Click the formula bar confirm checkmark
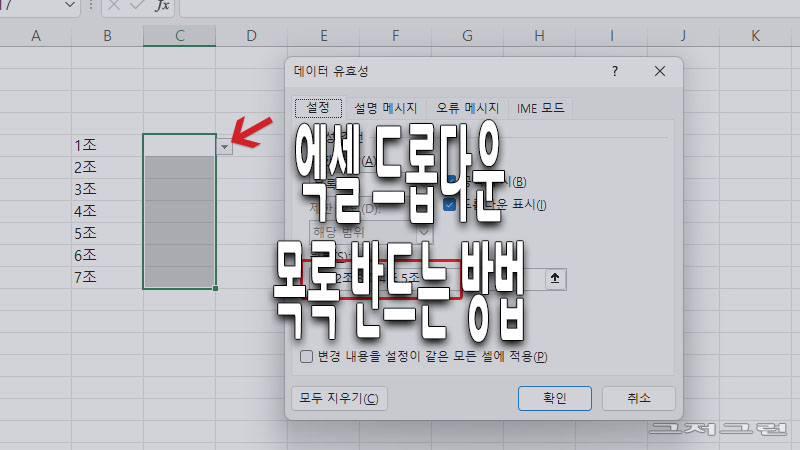 coord(136,6)
